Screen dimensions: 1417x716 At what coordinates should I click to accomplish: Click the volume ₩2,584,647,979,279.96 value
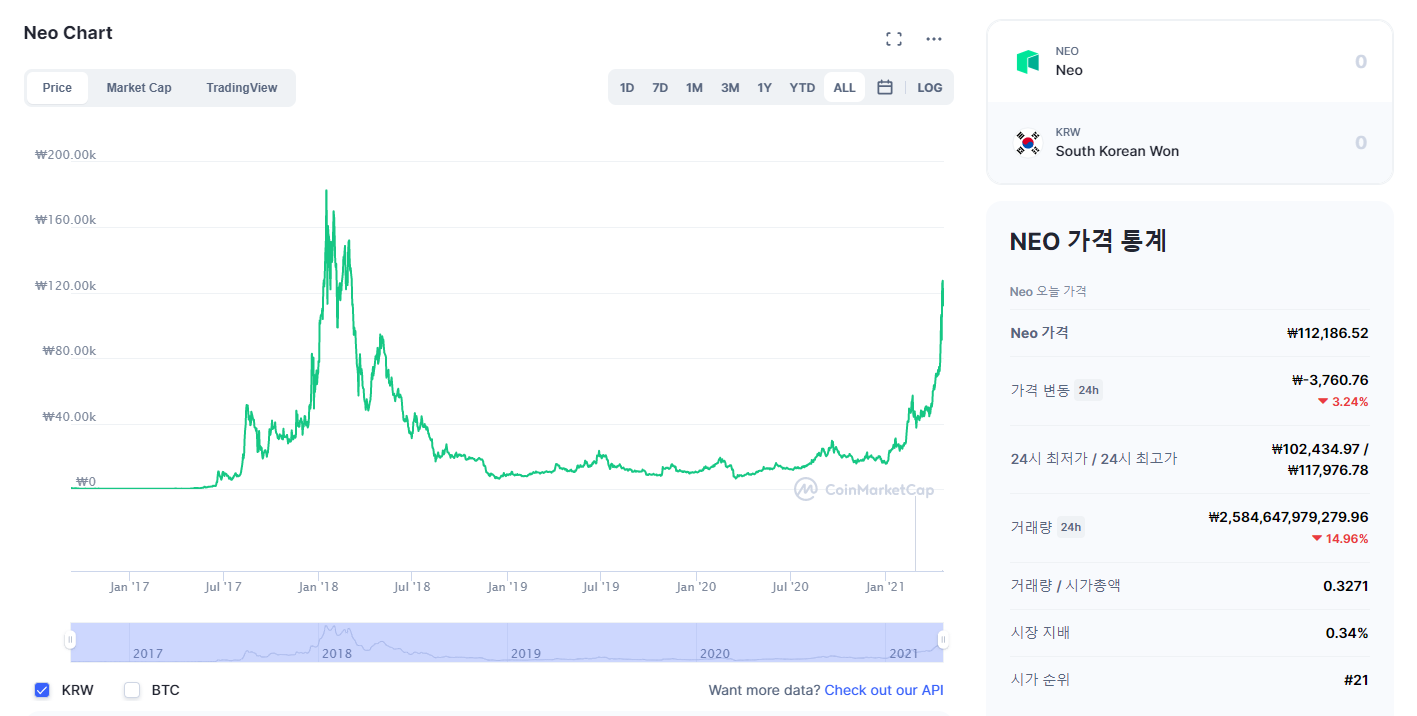(x=1288, y=517)
